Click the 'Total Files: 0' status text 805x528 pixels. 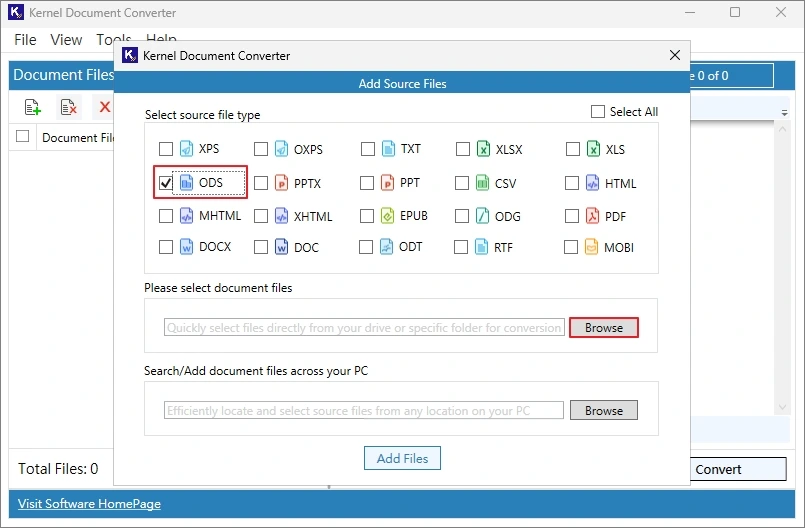coord(58,468)
